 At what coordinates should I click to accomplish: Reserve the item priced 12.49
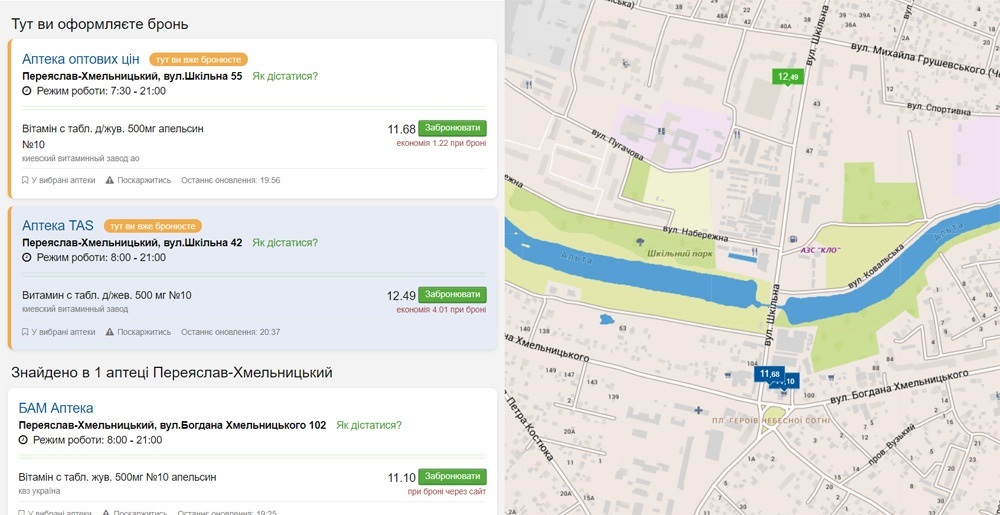[x=452, y=294]
